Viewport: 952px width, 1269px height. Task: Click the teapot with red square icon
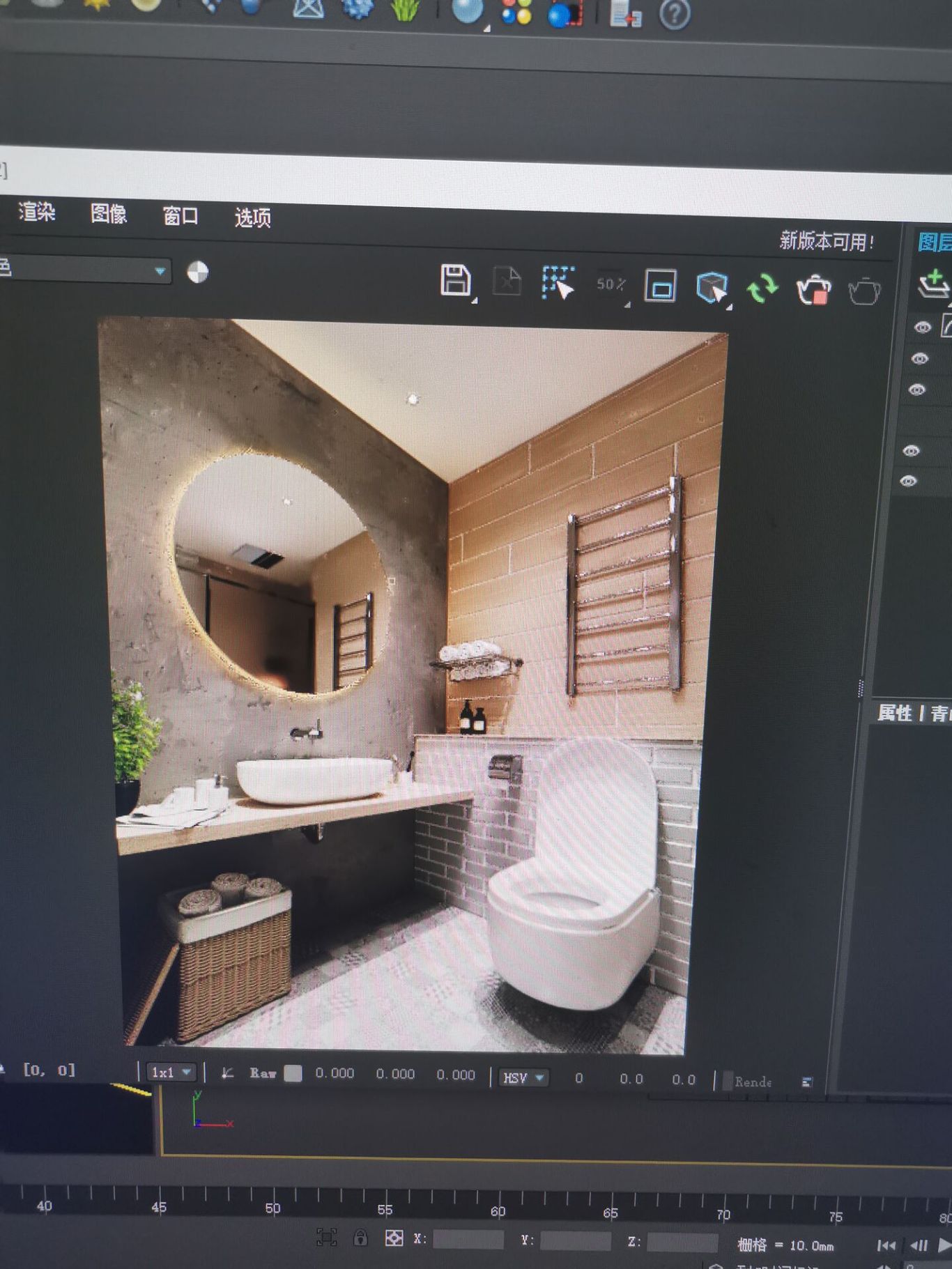[x=813, y=289]
